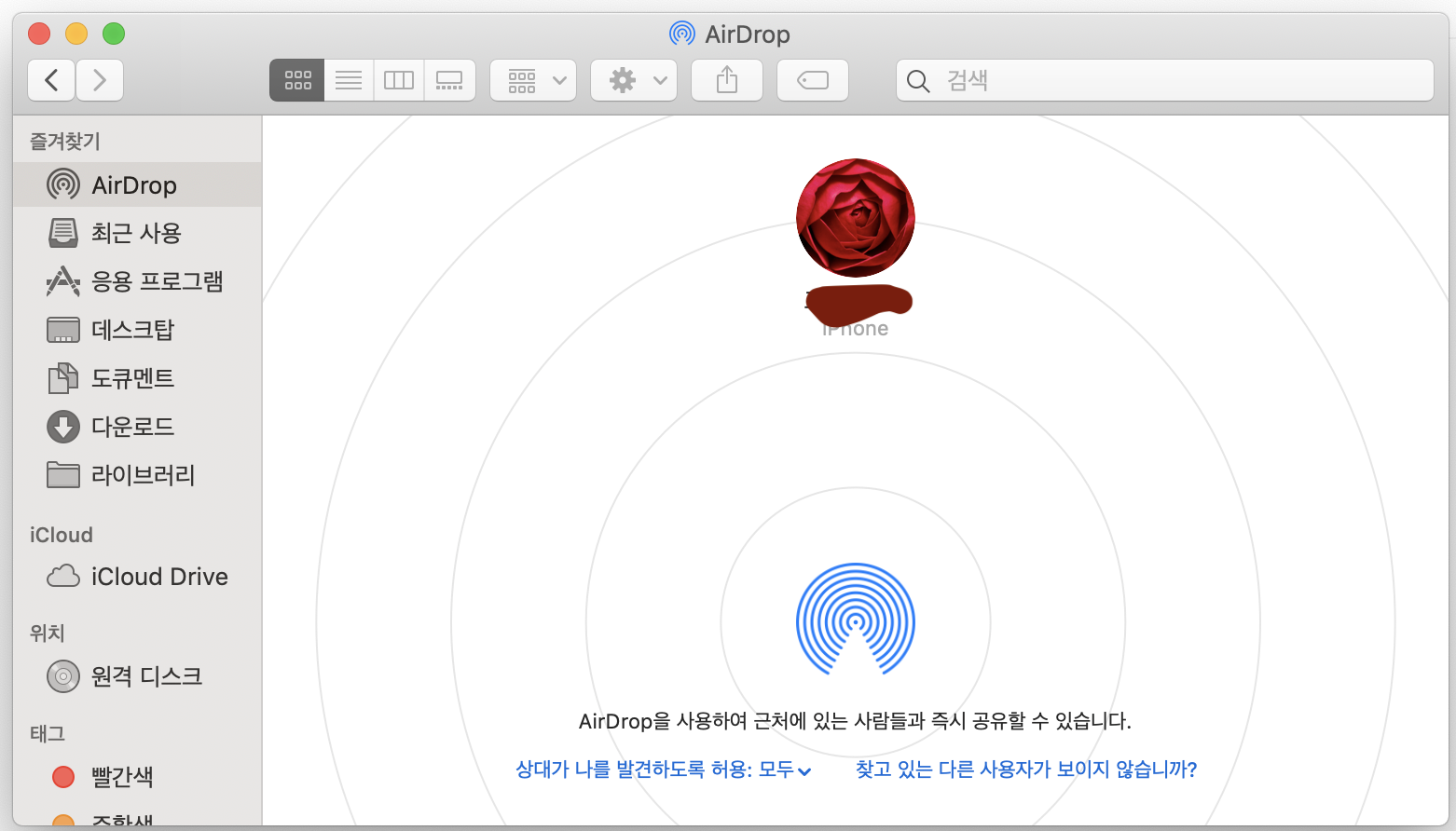Switch to gallery view
The image size is (1456, 831).
[449, 80]
